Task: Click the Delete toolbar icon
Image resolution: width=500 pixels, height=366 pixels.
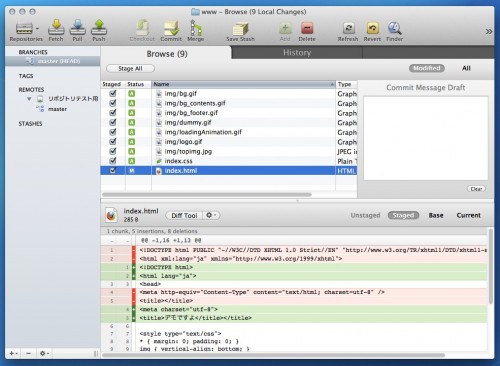Action: [x=307, y=28]
